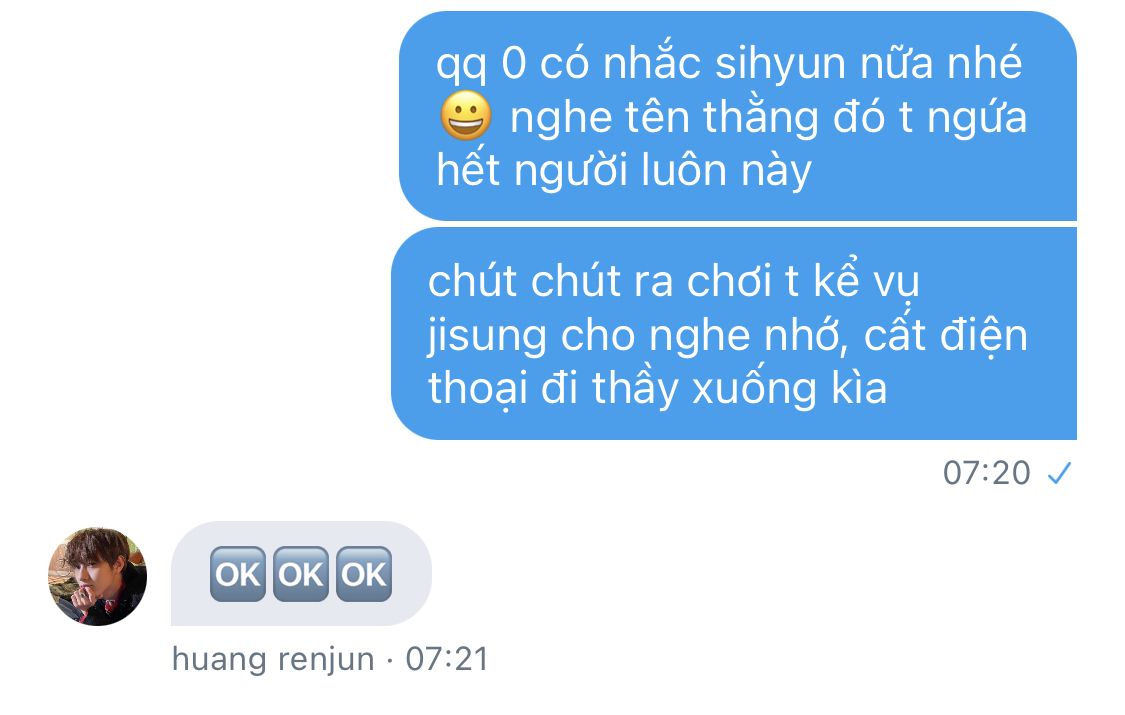Click the words "cất điện" in message
Image resolution: width=1125 pixels, height=715 pixels.
(946, 335)
